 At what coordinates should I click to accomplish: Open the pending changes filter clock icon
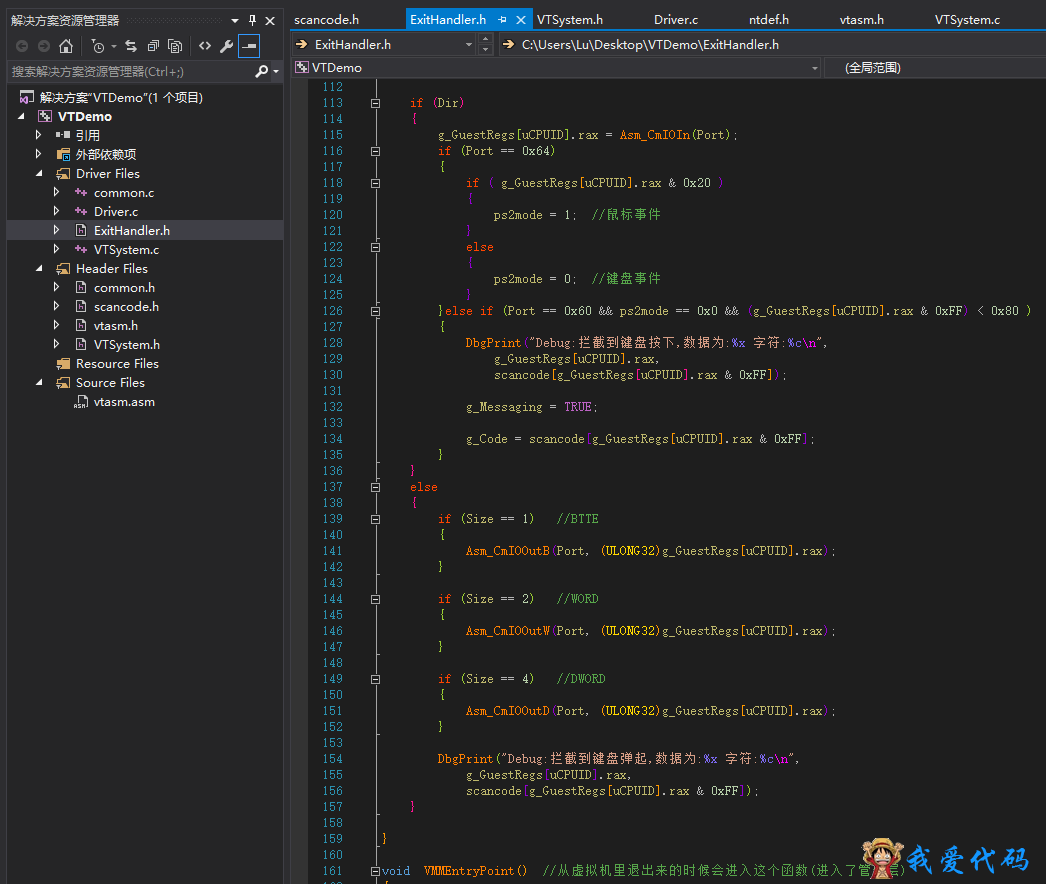tap(98, 46)
